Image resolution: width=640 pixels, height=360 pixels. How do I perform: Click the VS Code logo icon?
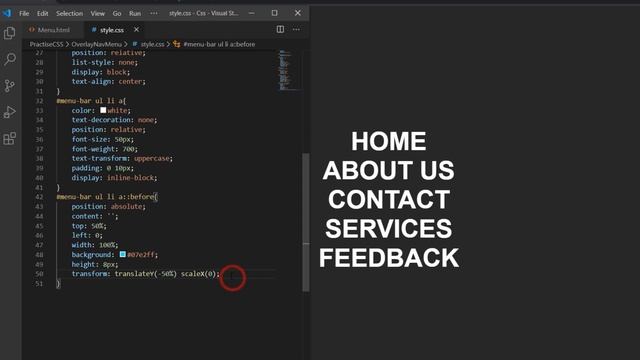coord(7,13)
